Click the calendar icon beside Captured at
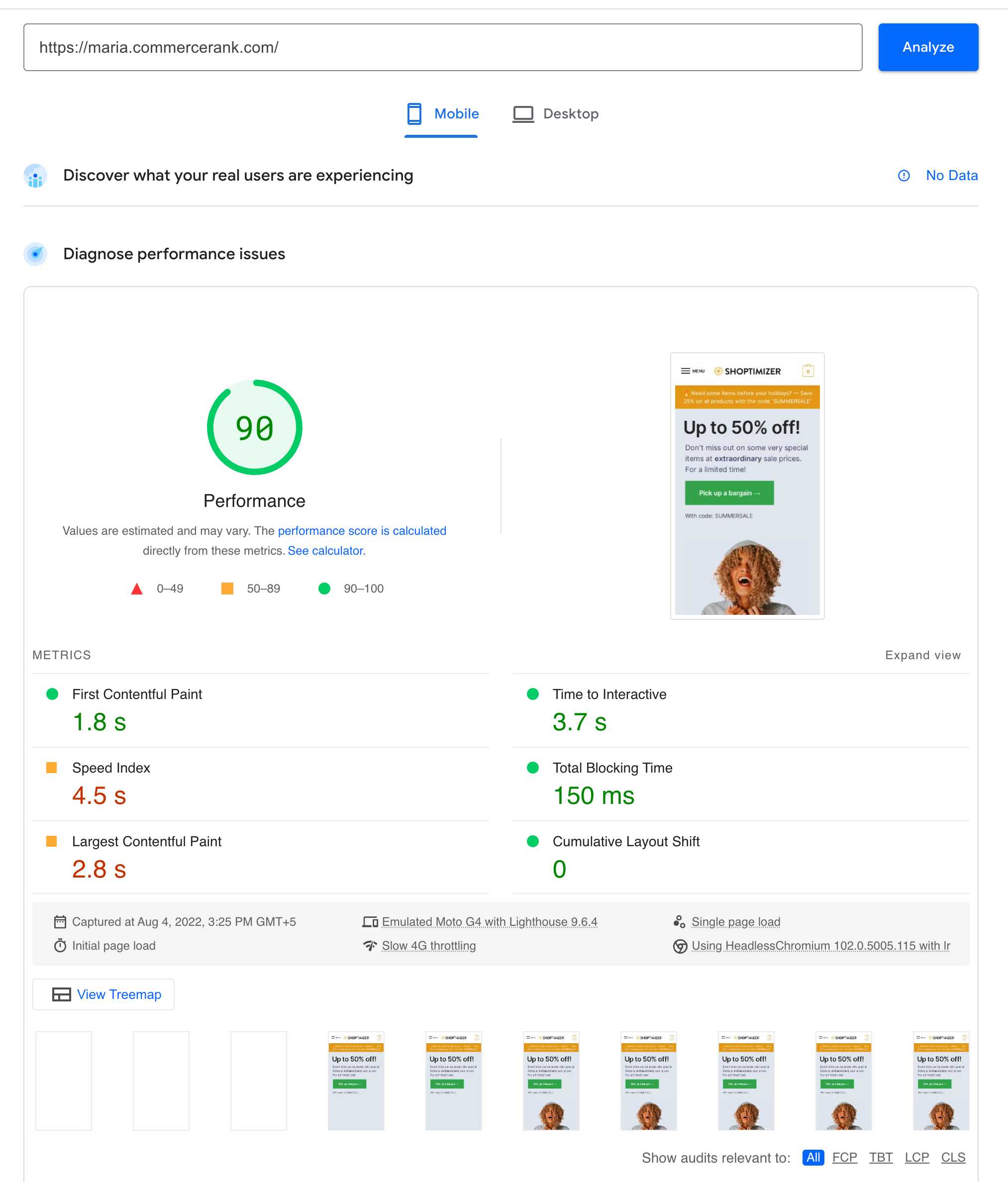 click(x=60, y=921)
